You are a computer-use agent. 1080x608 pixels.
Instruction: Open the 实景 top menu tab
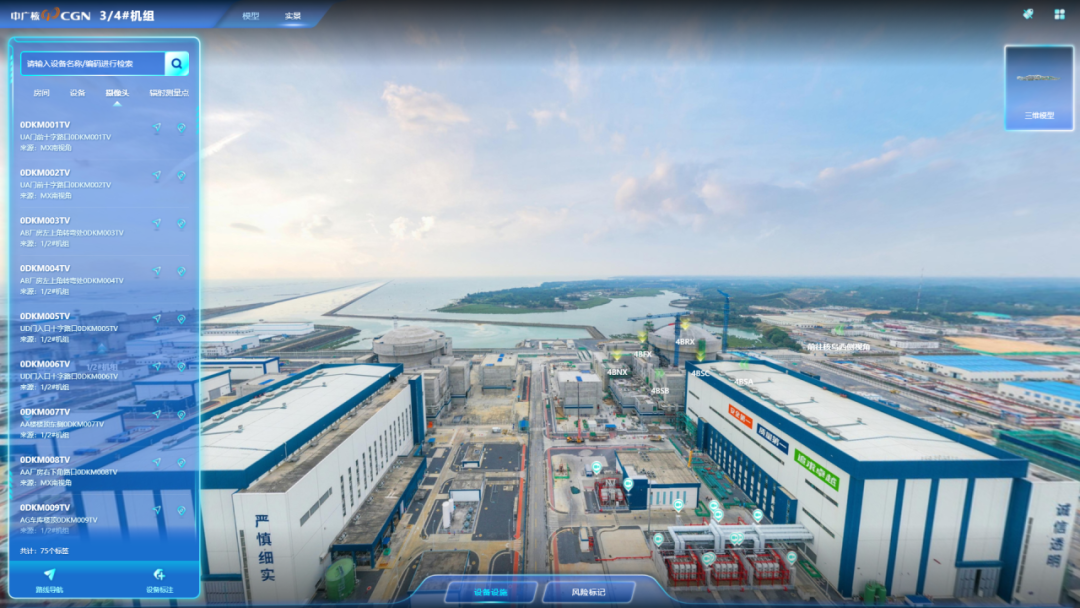click(x=292, y=16)
